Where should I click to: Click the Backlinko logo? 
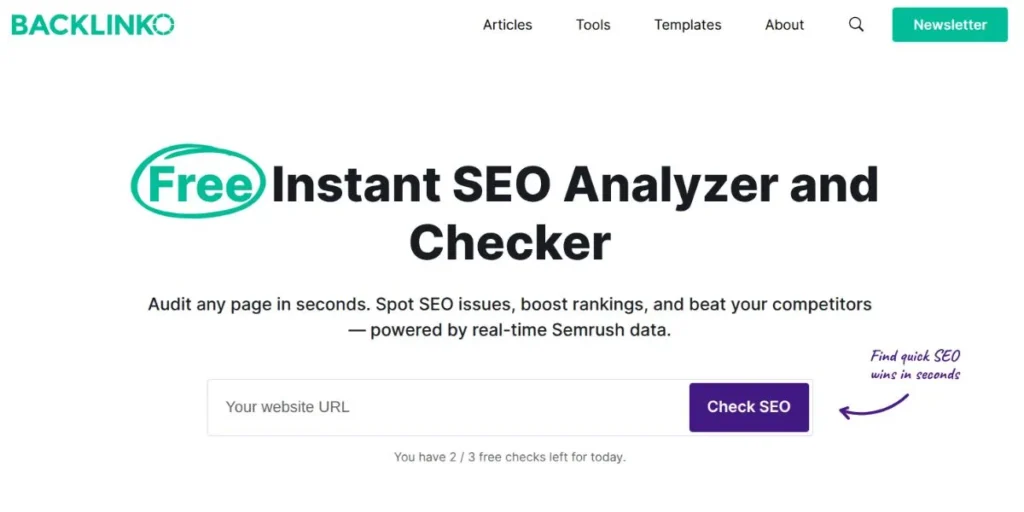(92, 25)
